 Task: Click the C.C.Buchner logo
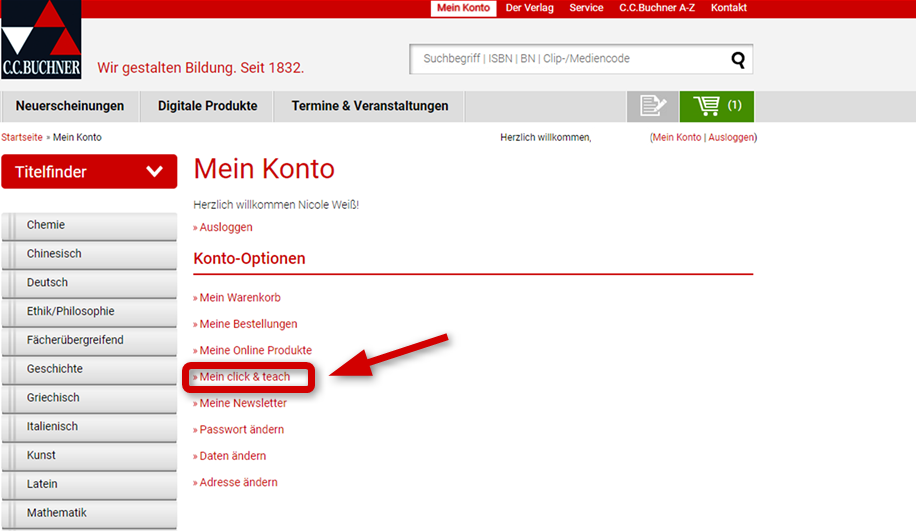click(x=41, y=39)
